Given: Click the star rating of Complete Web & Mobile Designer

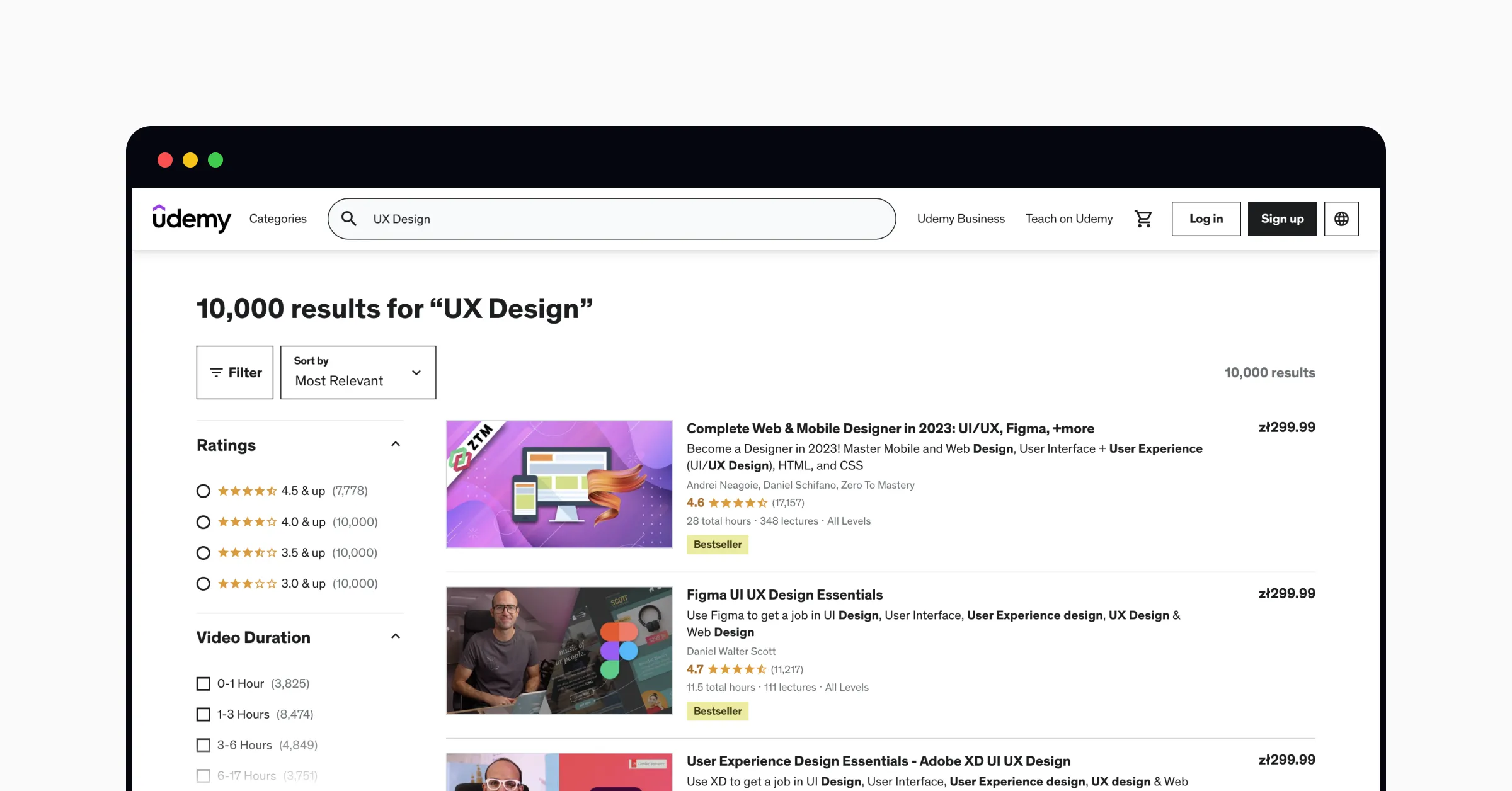Looking at the screenshot, I should (738, 503).
